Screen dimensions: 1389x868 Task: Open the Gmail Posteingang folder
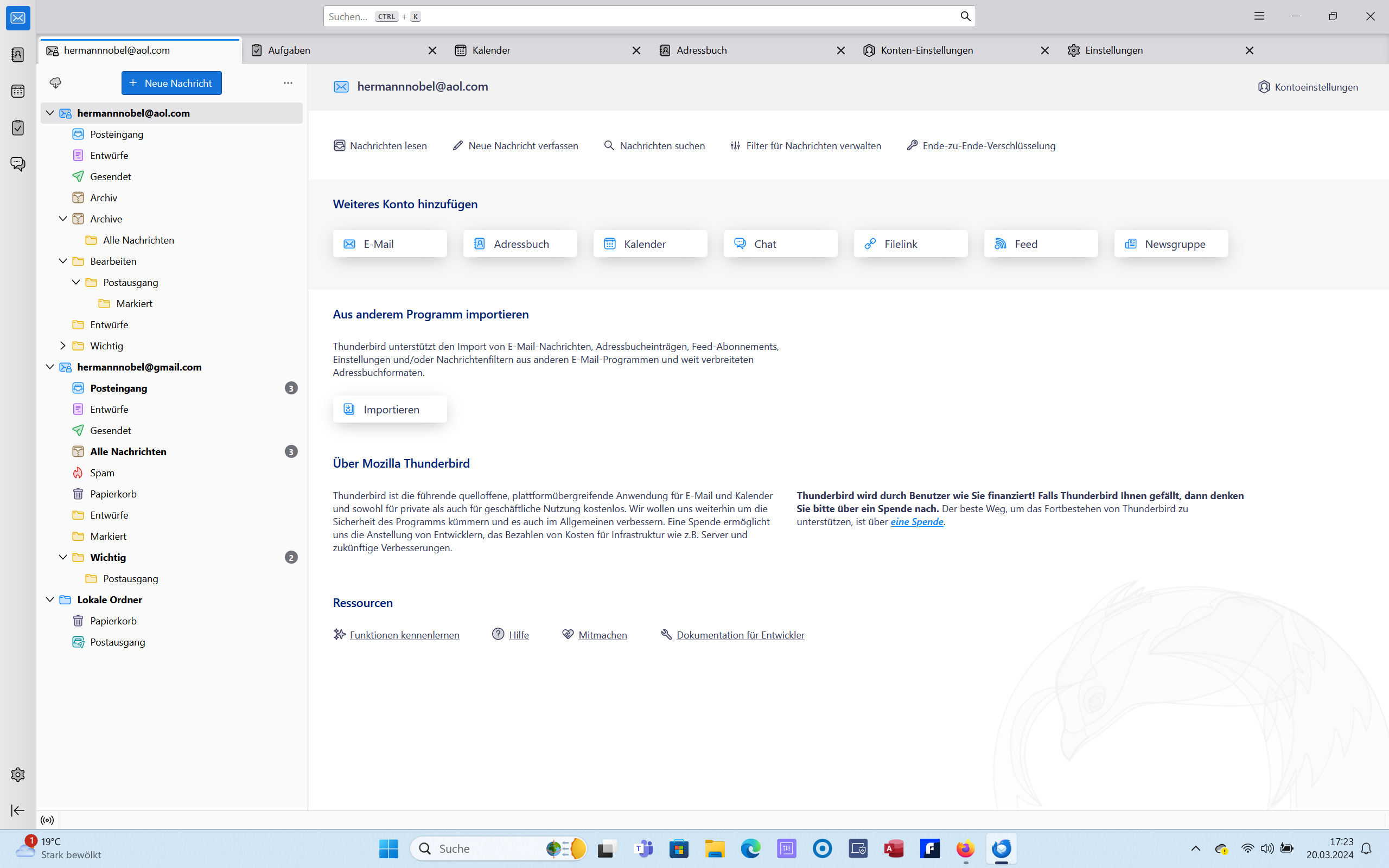[x=171, y=388]
